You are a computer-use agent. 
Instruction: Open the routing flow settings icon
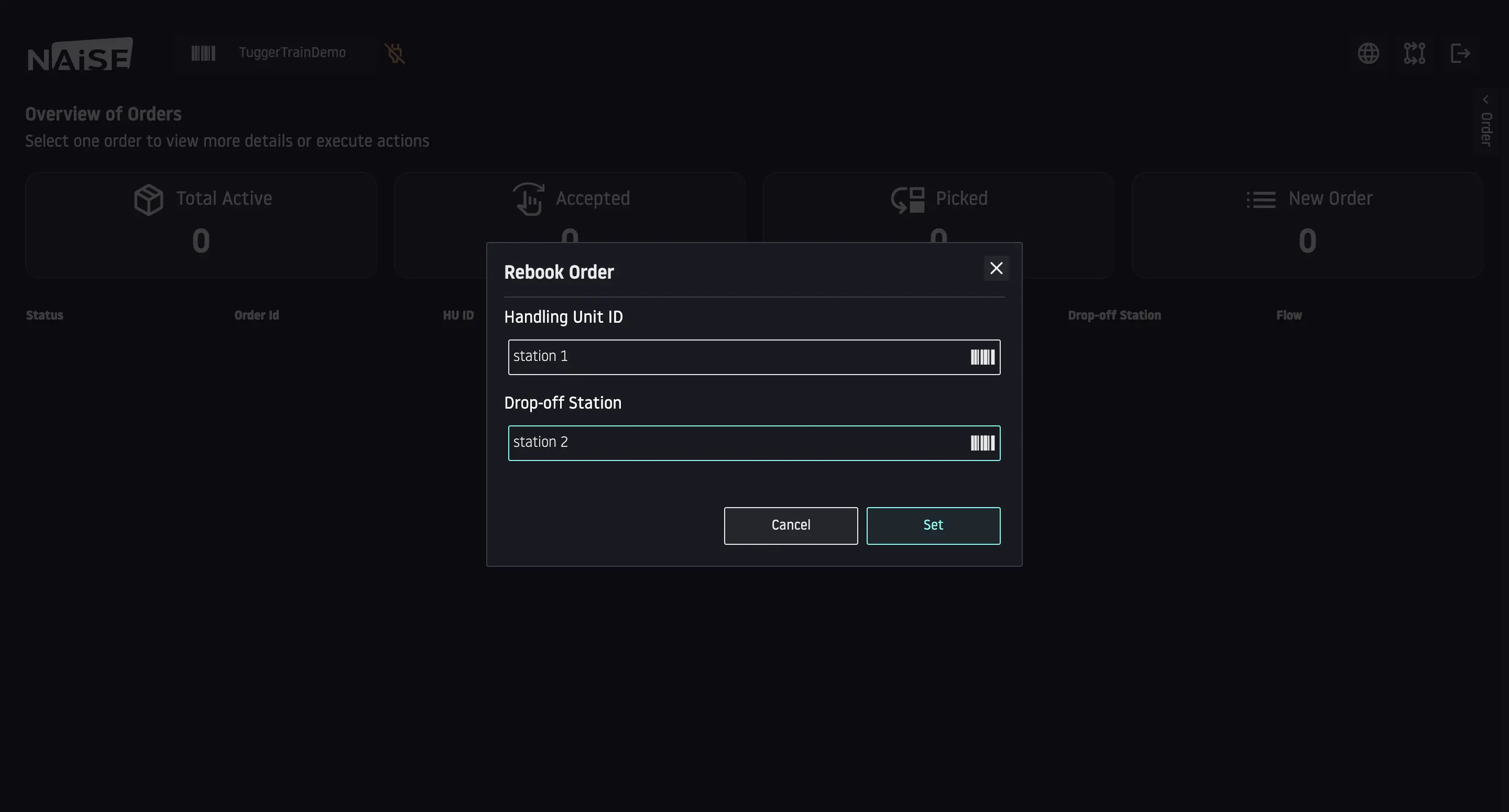coord(1414,53)
